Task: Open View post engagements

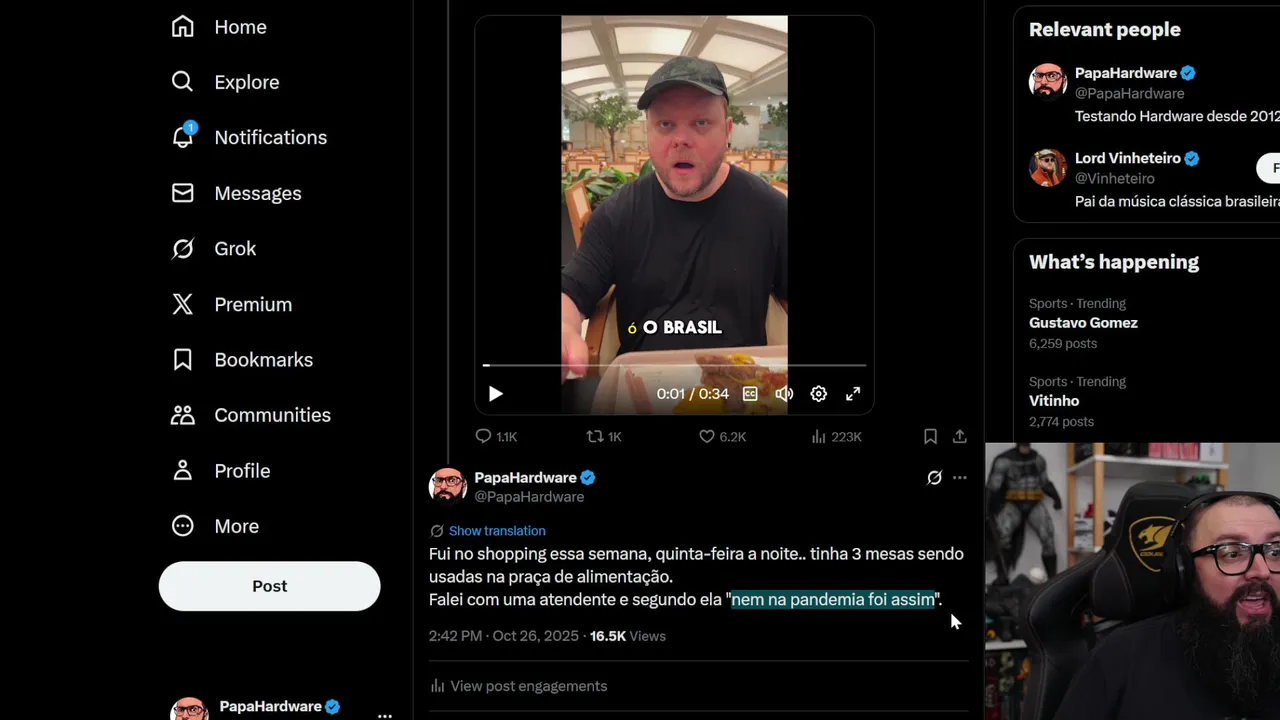Action: click(x=528, y=686)
